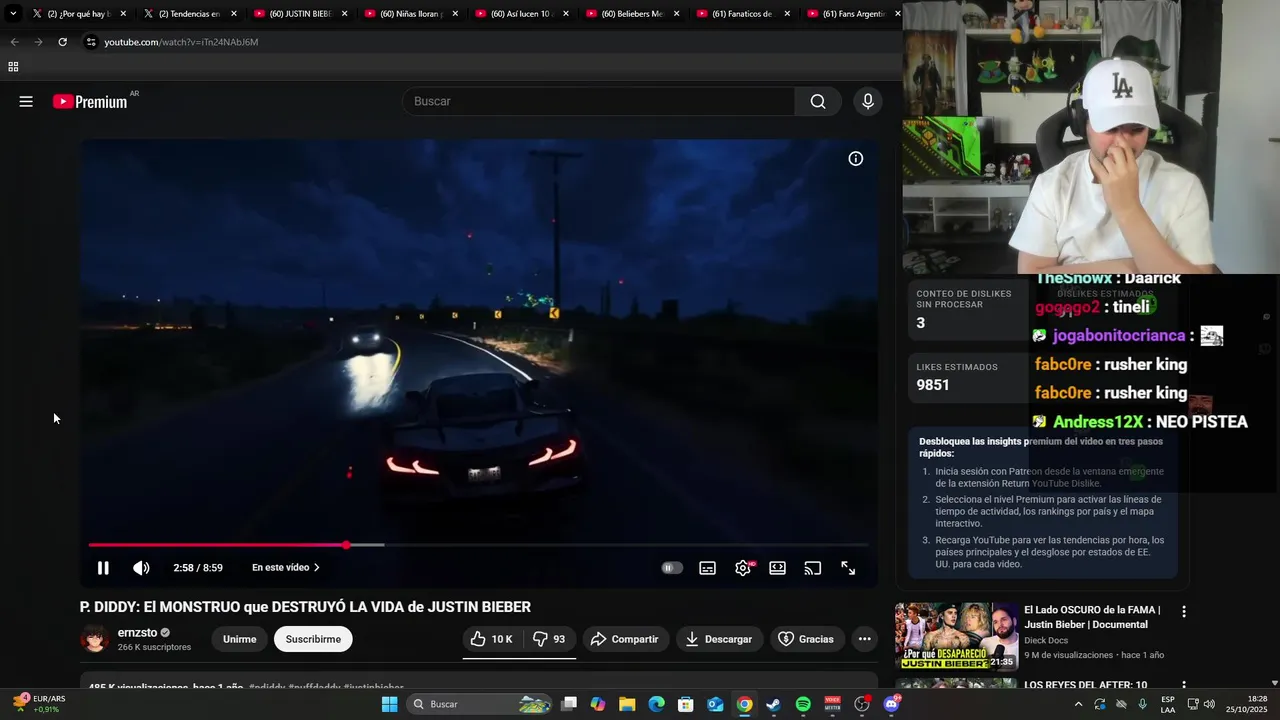Go to YouTube Premium home logo
1280x720 pixels.
pos(91,101)
